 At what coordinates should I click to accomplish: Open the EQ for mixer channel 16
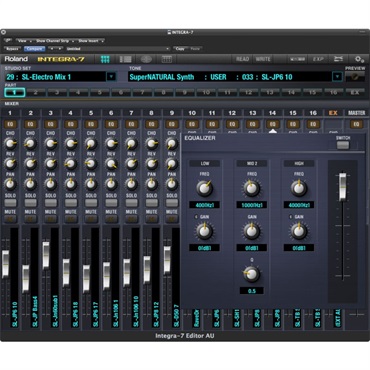tap(313, 124)
